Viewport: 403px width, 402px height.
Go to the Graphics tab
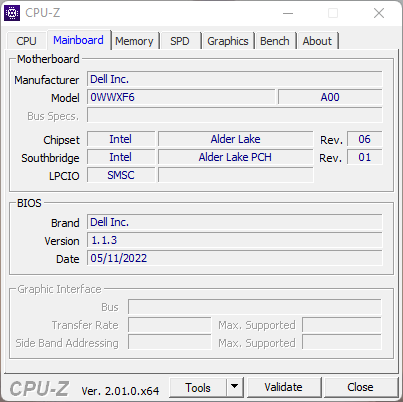click(228, 41)
